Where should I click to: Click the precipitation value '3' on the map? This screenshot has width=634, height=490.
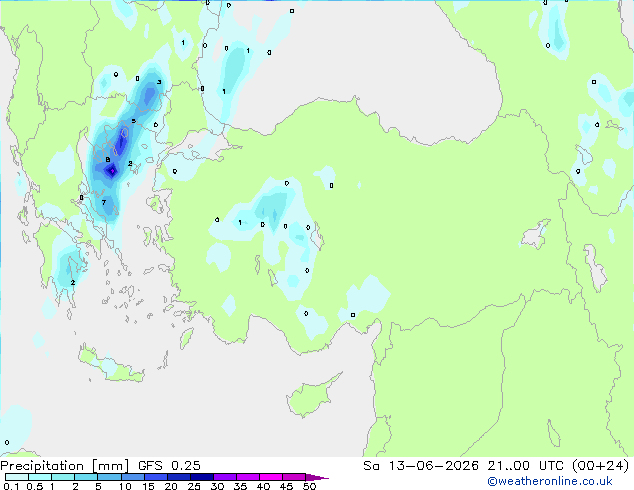click(159, 82)
